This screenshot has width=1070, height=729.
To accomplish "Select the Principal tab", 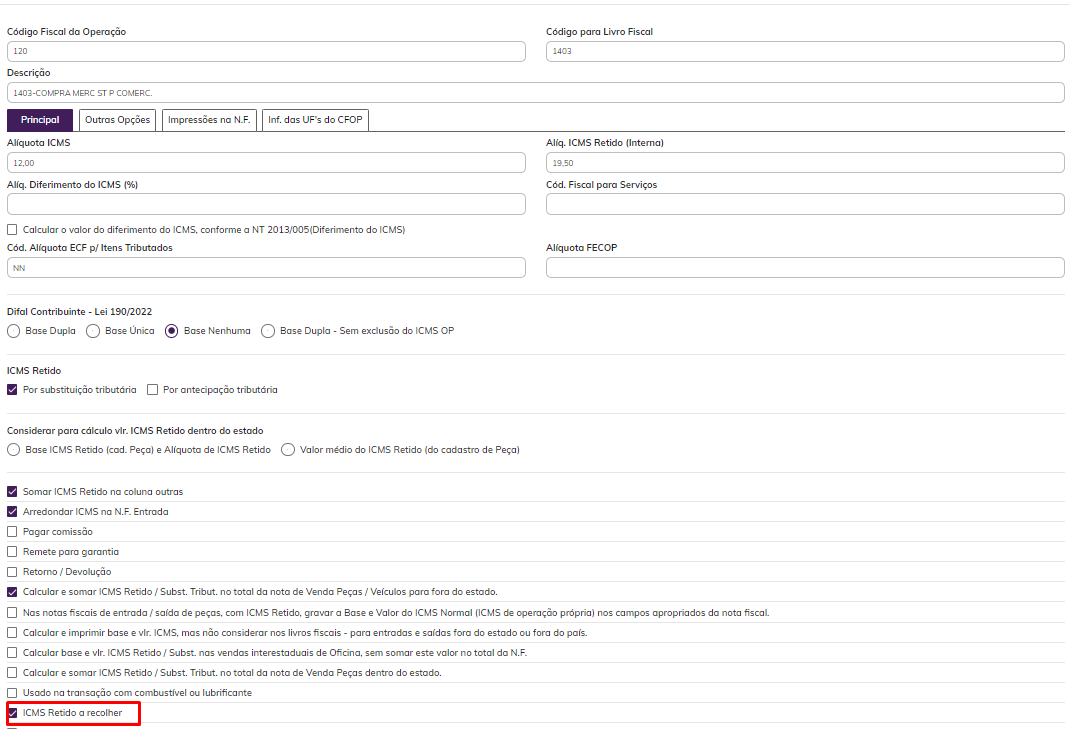I will 40,120.
